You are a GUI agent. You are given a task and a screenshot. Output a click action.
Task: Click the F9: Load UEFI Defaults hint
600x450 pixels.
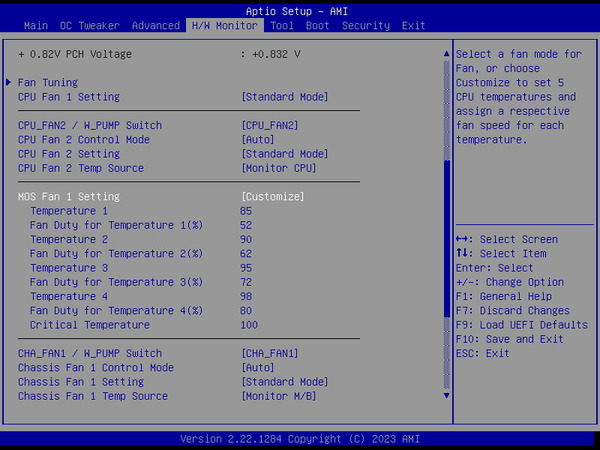point(522,325)
